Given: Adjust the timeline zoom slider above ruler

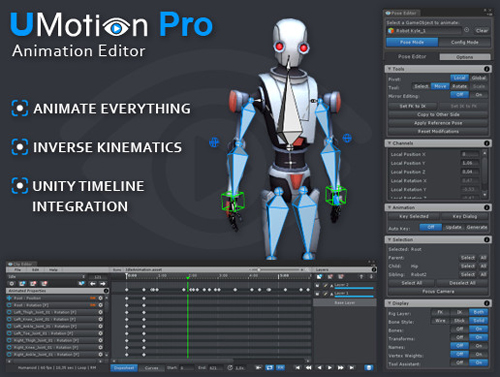Looking at the screenshot, I should 277,269.
